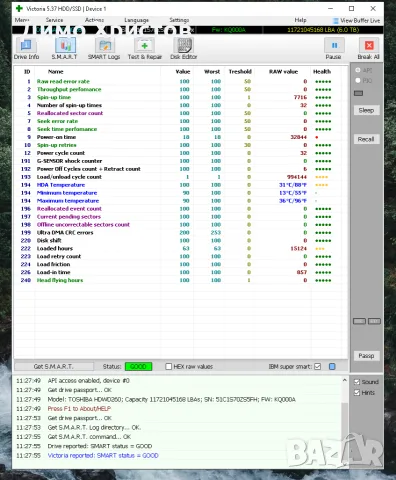Screen dimensions: 396x480
Task: Open the Drive Info panel
Action: pyautogui.click(x=26, y=49)
